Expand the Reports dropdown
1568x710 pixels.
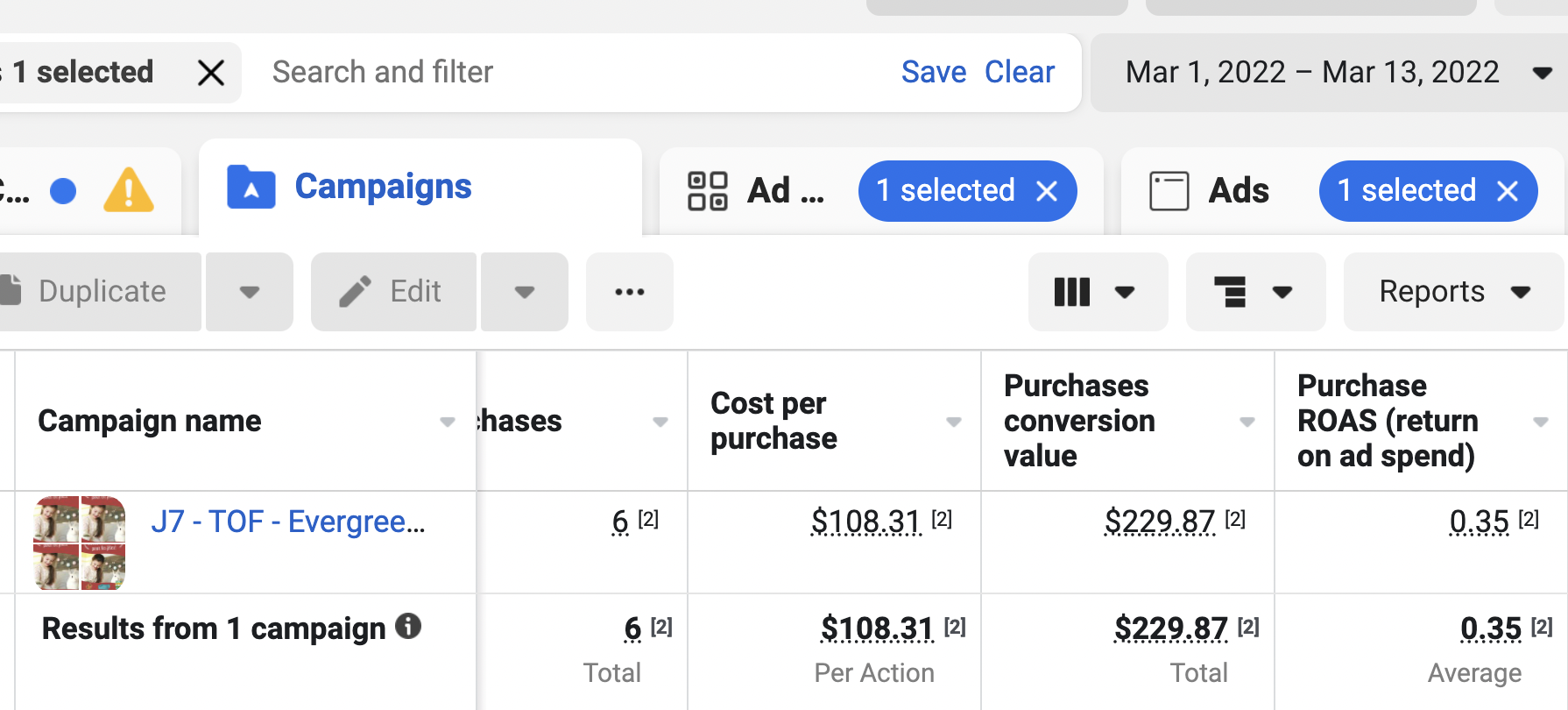click(x=1453, y=292)
